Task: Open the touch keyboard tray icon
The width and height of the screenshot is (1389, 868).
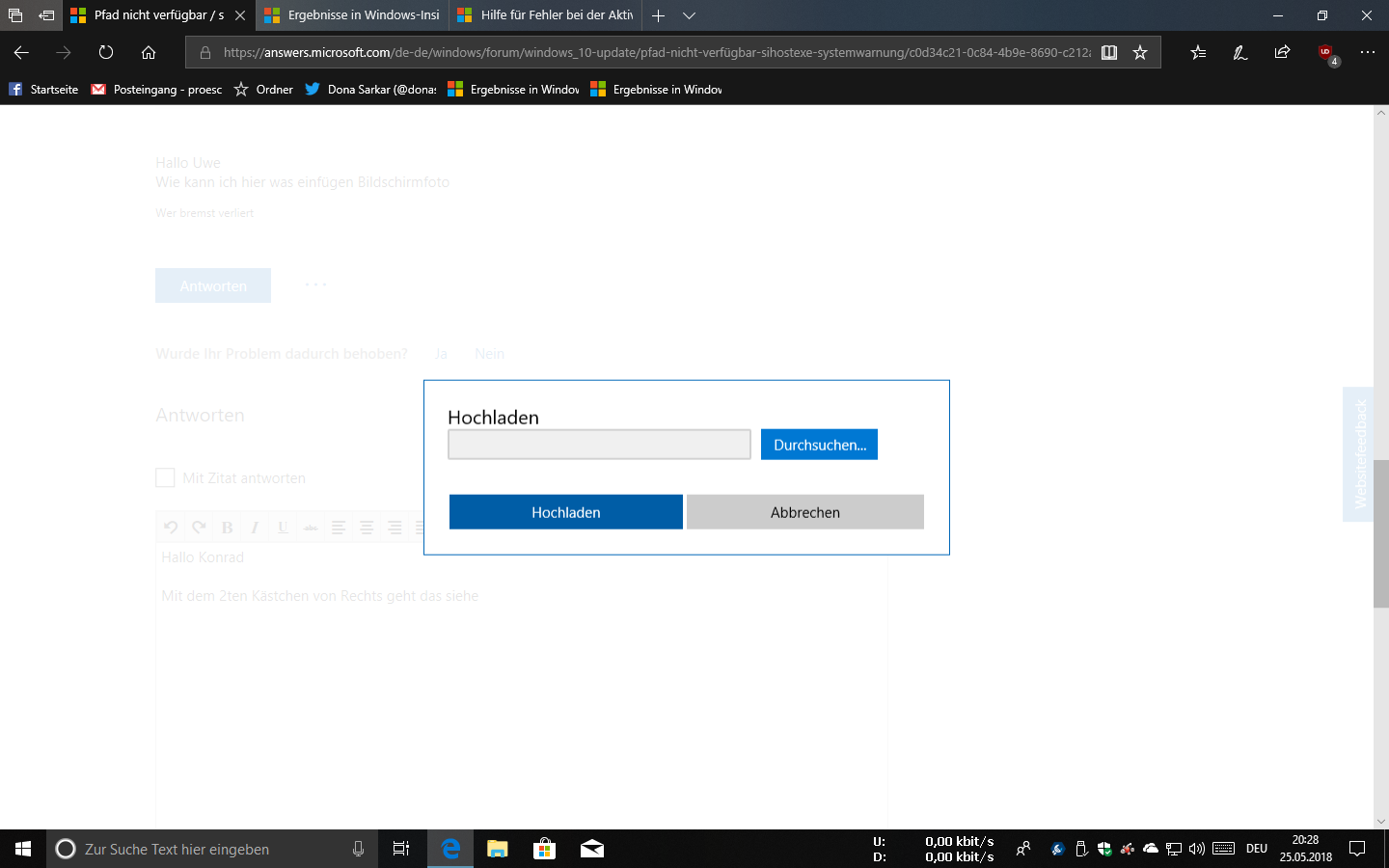Action: pos(1224,849)
